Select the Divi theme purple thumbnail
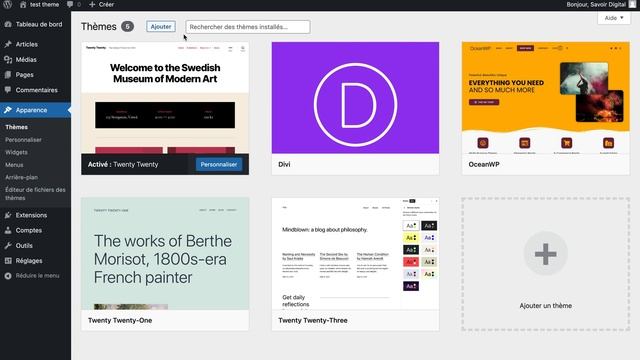 pos(356,98)
